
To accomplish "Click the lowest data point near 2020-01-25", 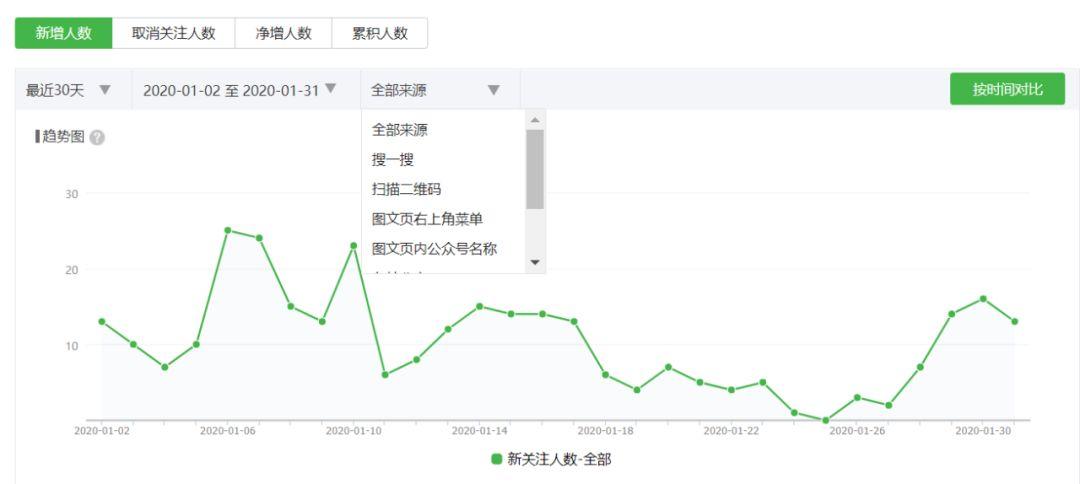I will pyautogui.click(x=825, y=420).
